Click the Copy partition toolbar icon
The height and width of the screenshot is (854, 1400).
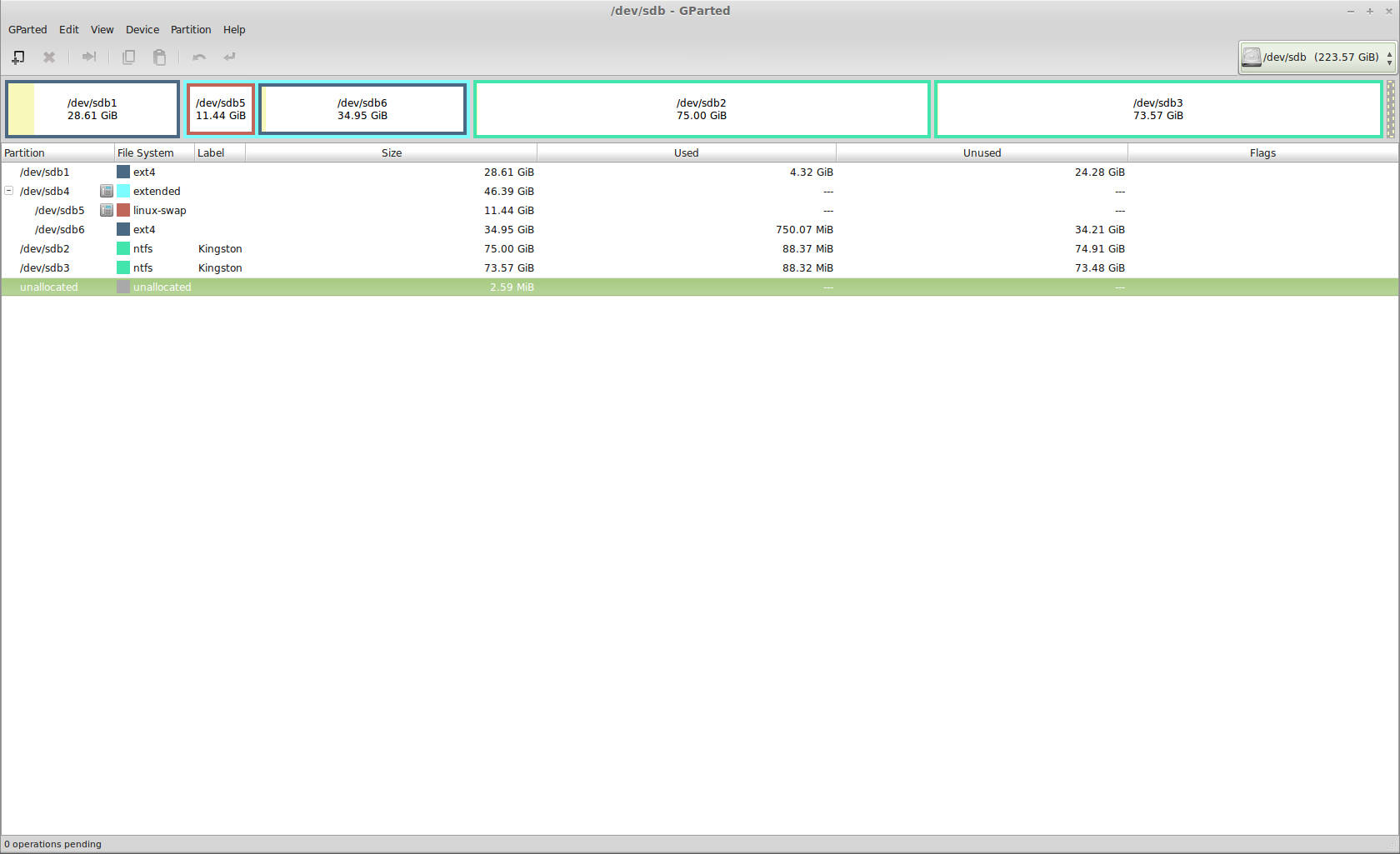(128, 57)
